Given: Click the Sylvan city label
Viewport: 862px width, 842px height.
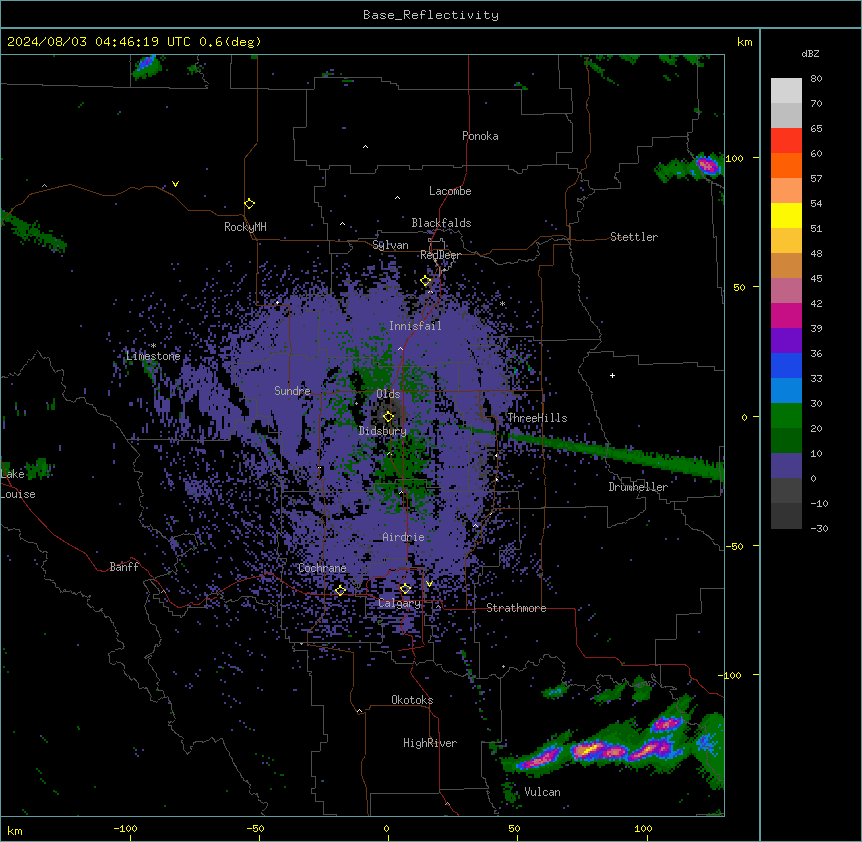Looking at the screenshot, I should [x=390, y=245].
